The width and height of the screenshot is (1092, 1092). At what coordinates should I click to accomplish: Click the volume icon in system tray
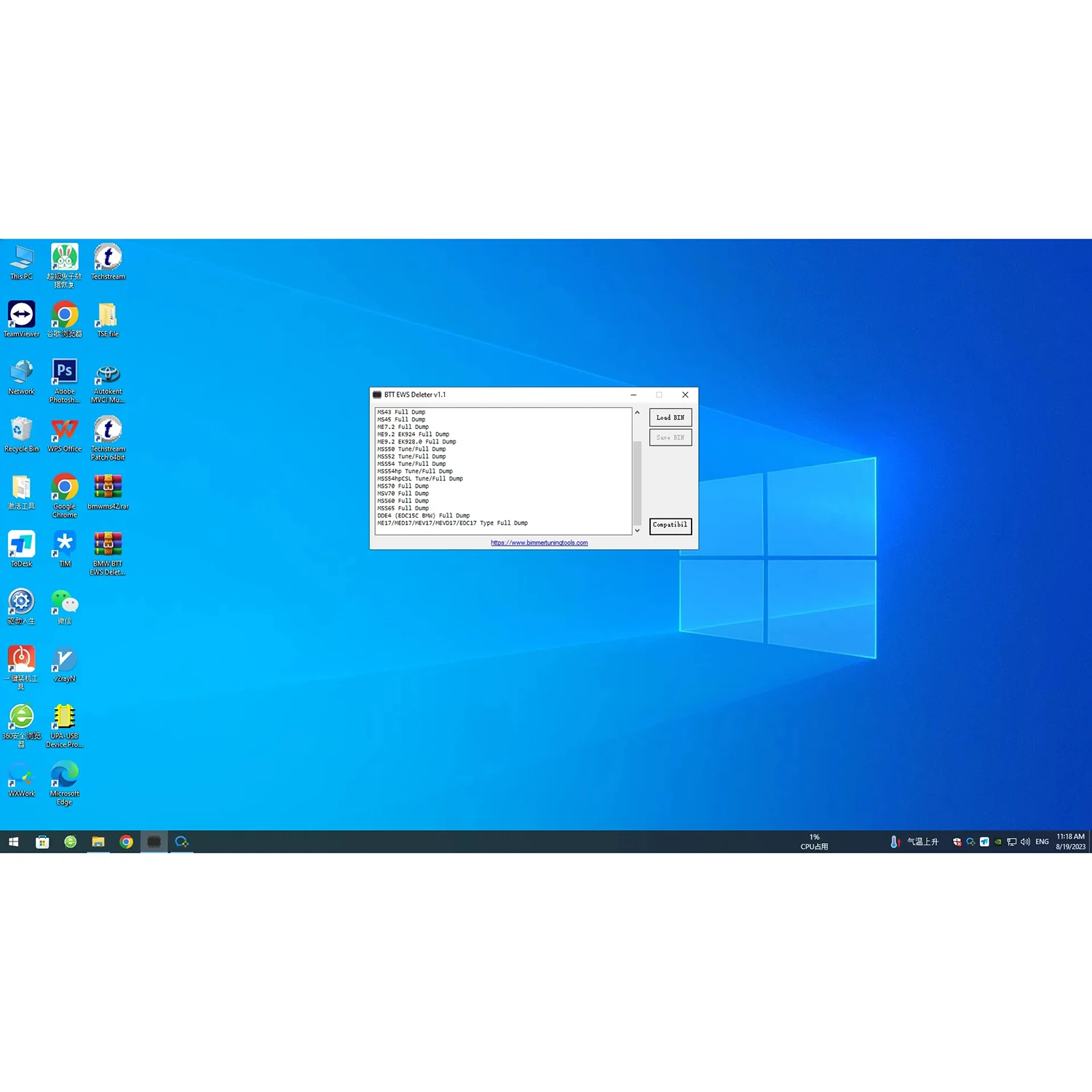click(1025, 842)
